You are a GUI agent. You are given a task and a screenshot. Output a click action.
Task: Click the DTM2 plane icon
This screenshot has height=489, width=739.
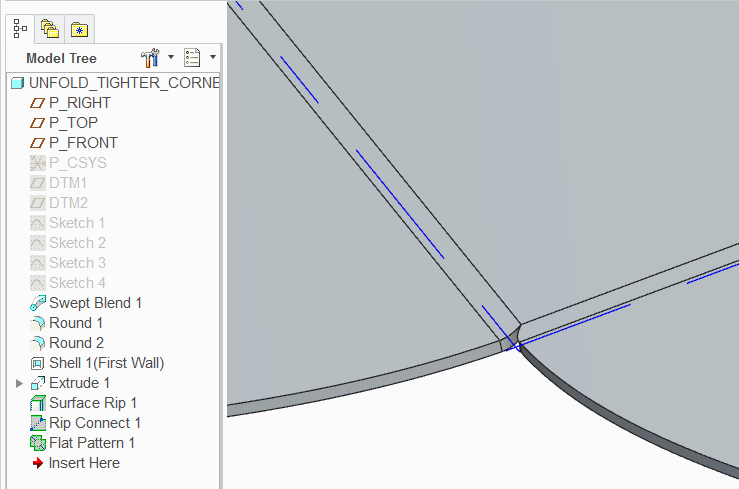tap(38, 203)
